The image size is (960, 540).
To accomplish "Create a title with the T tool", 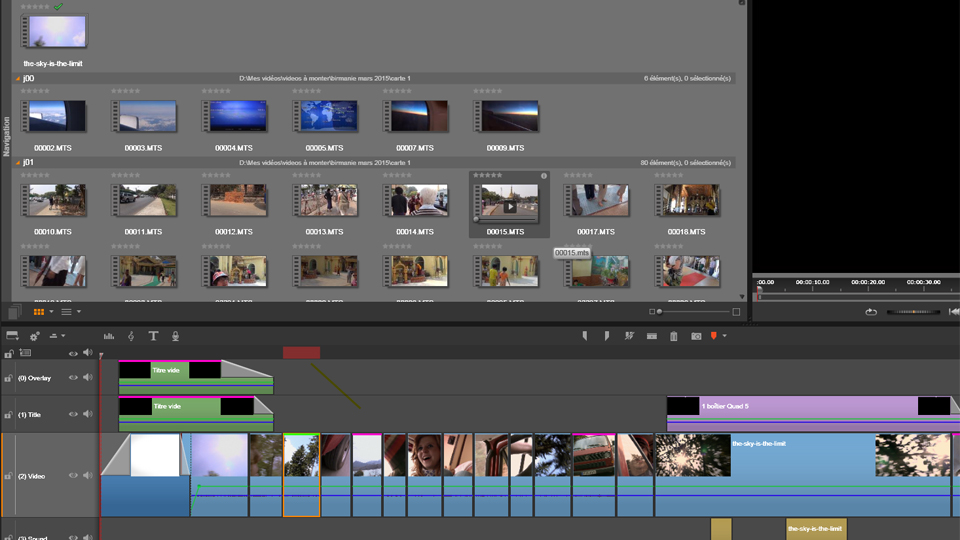I will pos(153,336).
